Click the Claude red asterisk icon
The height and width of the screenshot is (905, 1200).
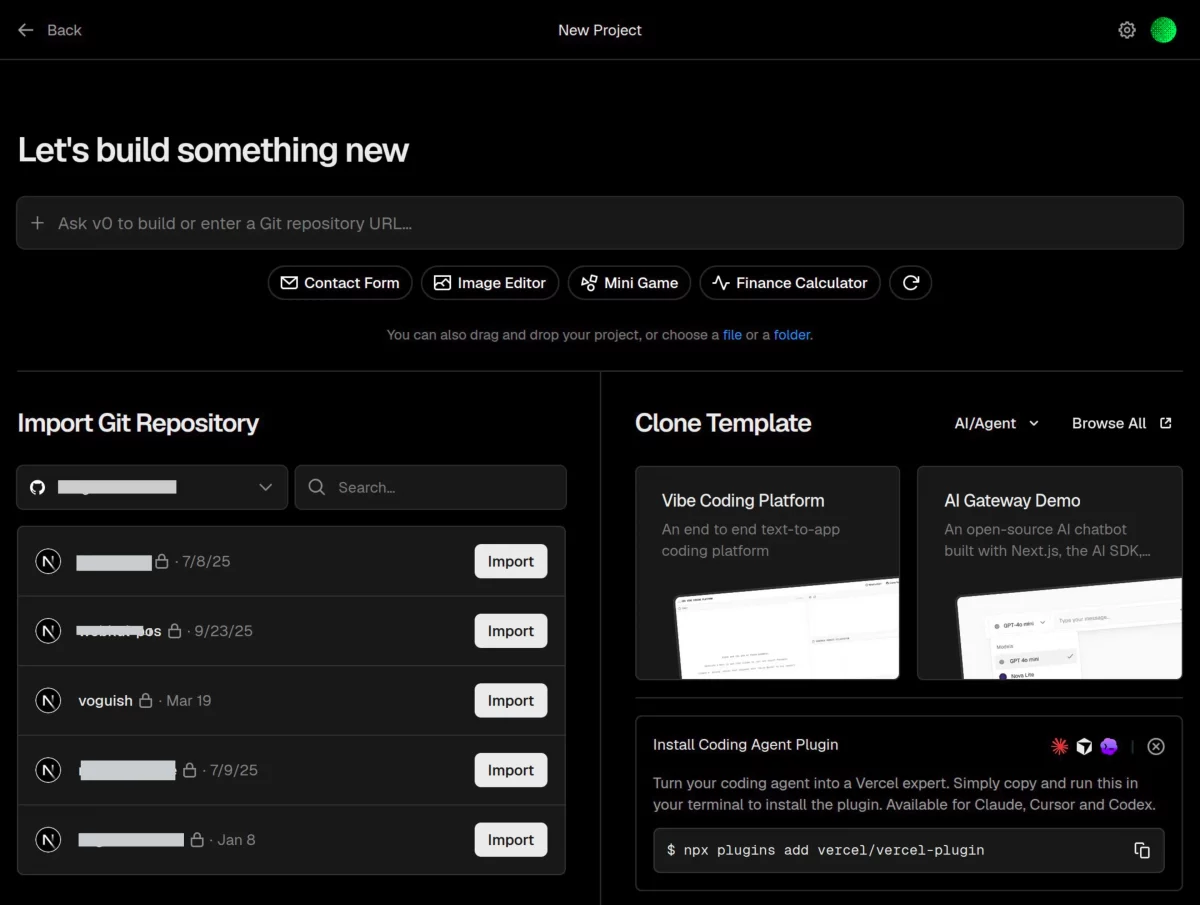[x=1060, y=746]
